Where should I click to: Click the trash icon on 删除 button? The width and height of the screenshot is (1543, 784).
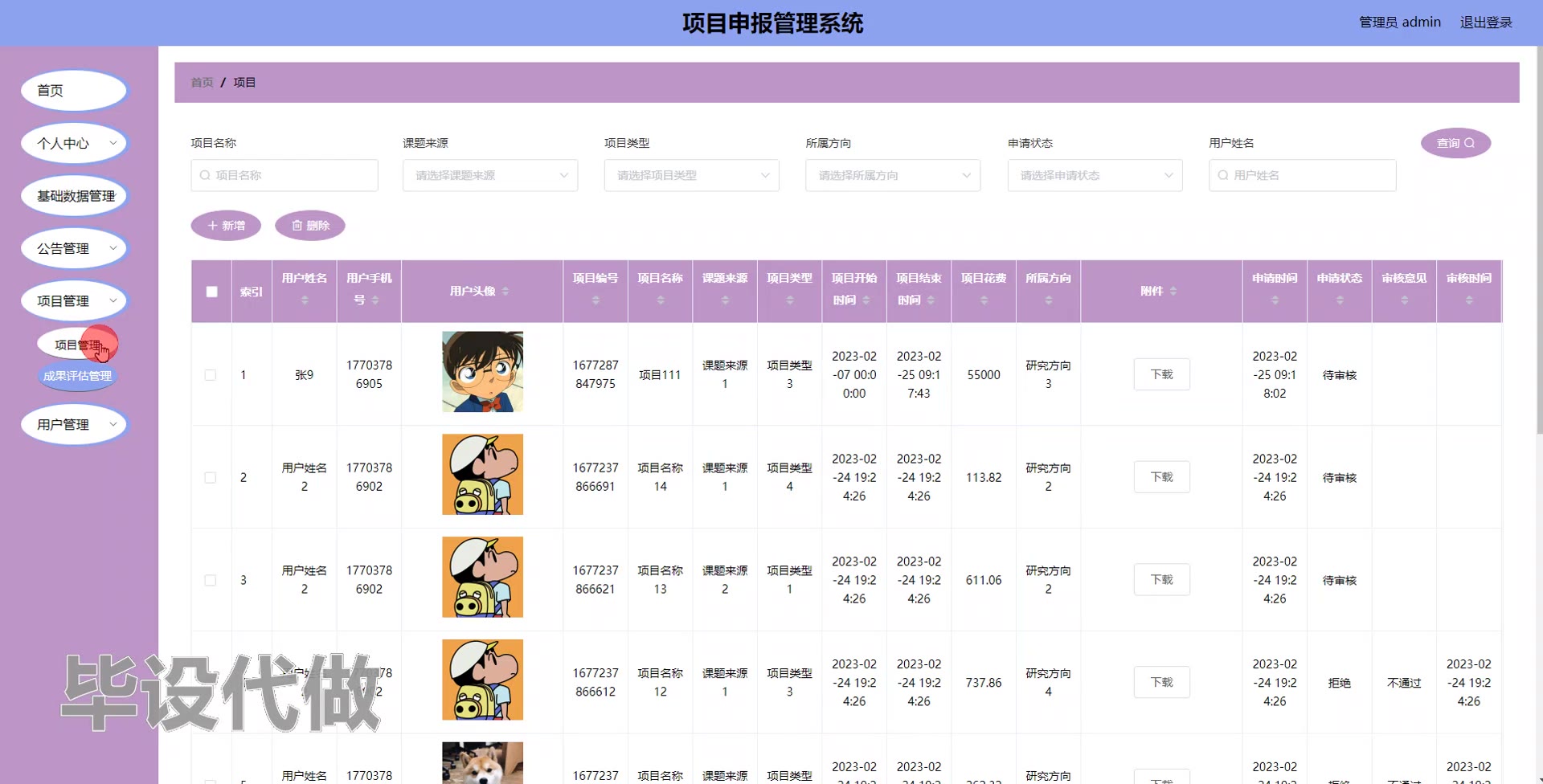click(x=297, y=226)
